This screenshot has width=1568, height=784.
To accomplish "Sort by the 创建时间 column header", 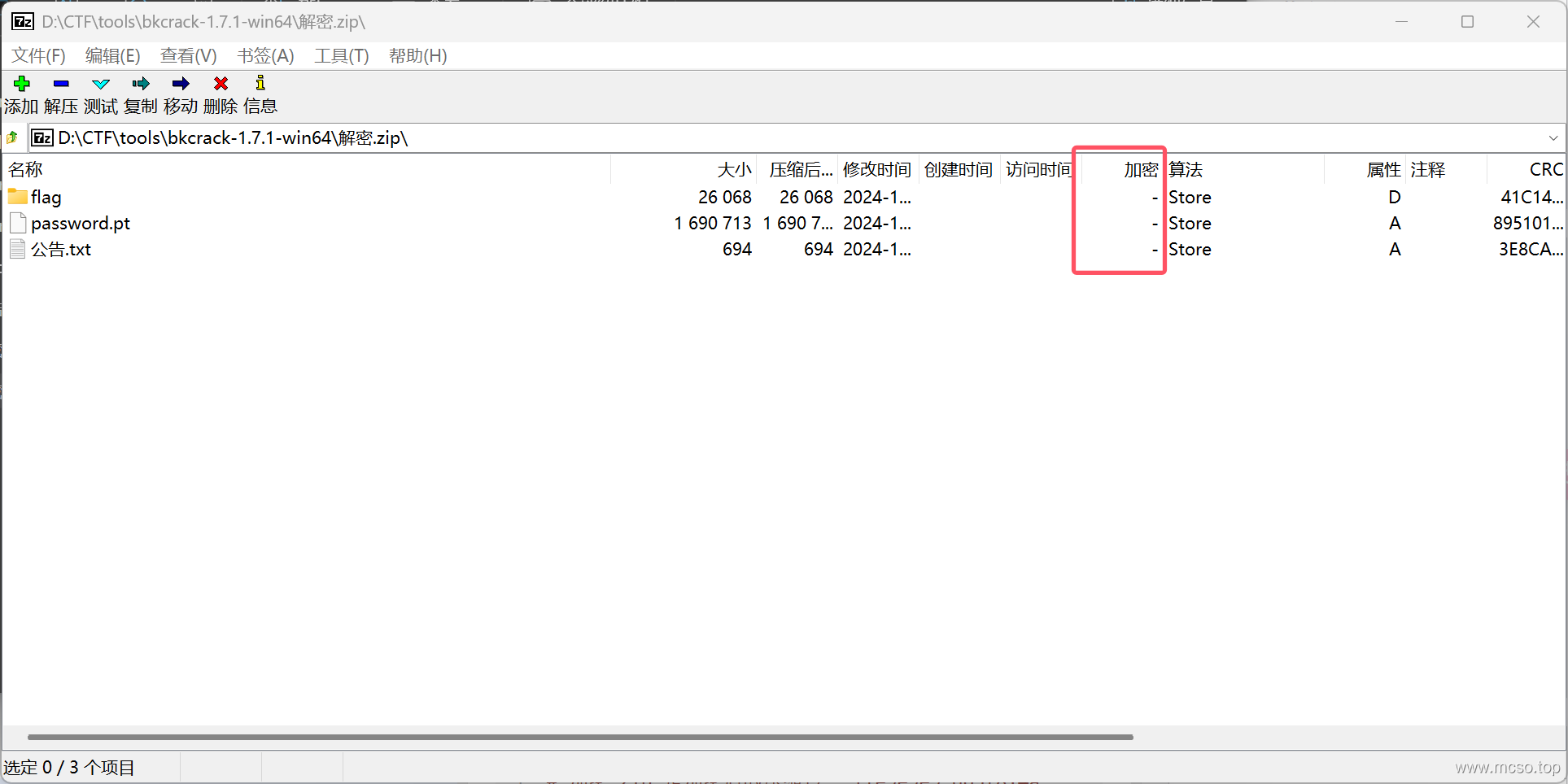I will (x=959, y=169).
